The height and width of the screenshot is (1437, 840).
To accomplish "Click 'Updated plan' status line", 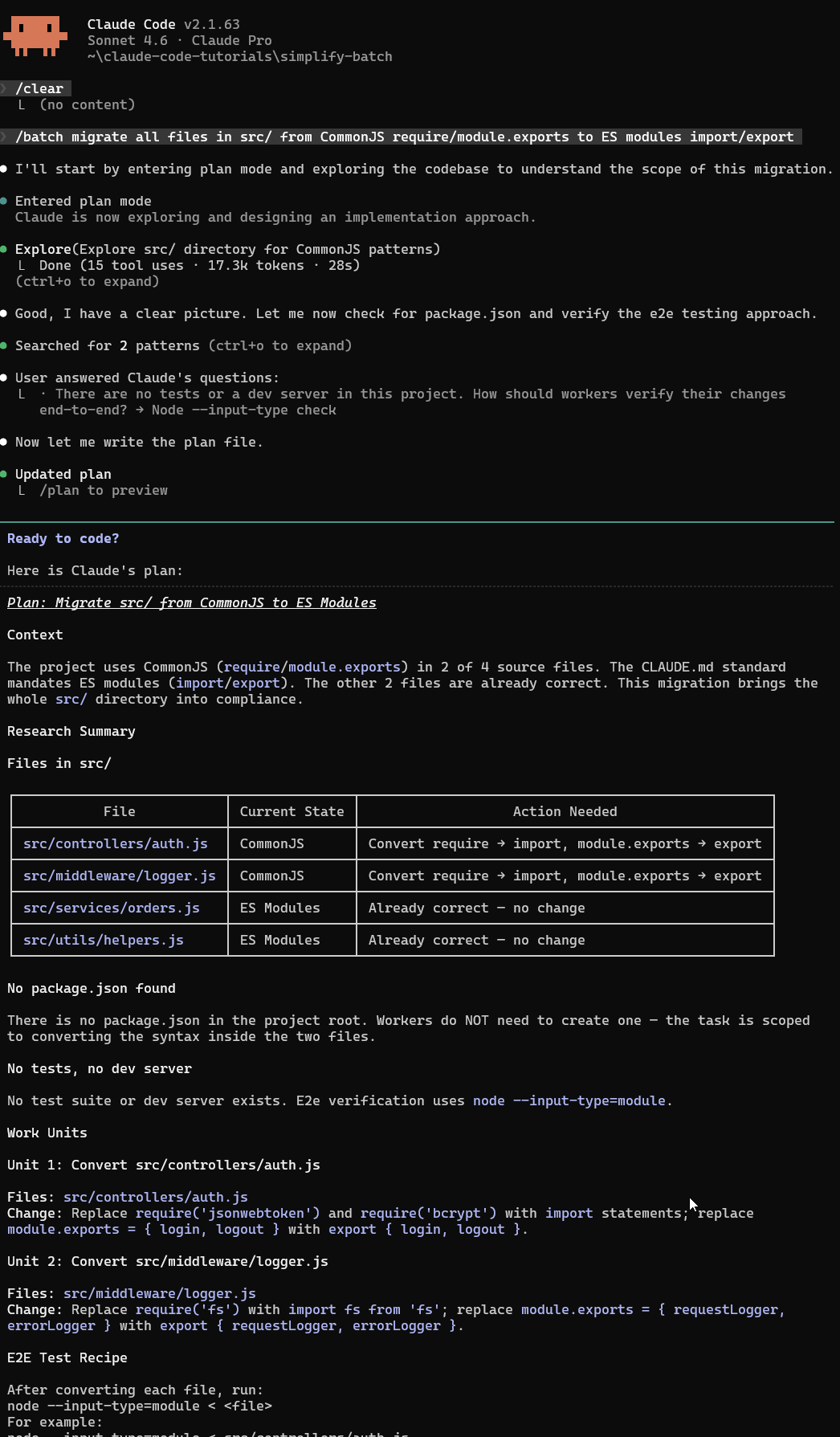I will tap(63, 474).
